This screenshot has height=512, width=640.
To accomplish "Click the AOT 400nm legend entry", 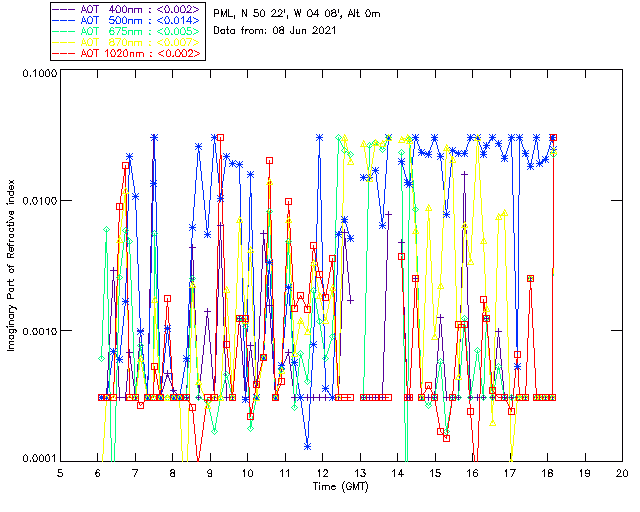I will (x=127, y=9).
